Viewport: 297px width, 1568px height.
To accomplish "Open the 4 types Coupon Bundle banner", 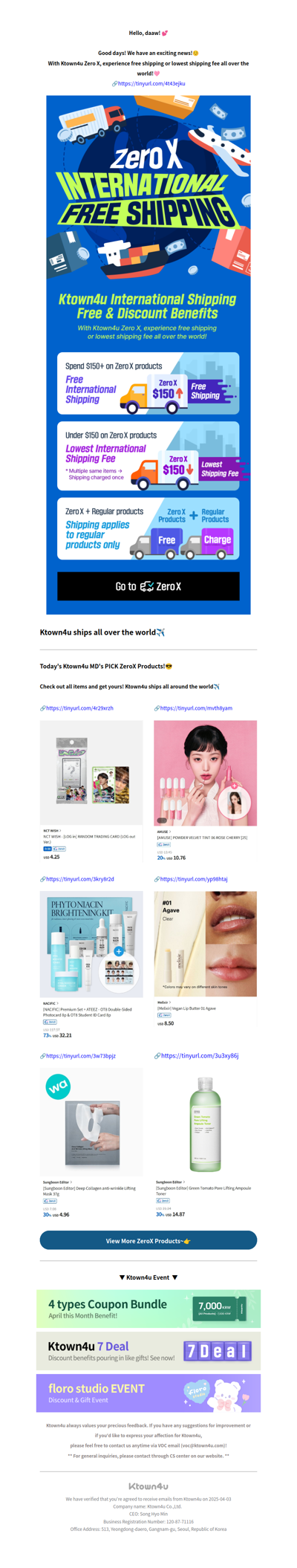I will pos(148,1309).
